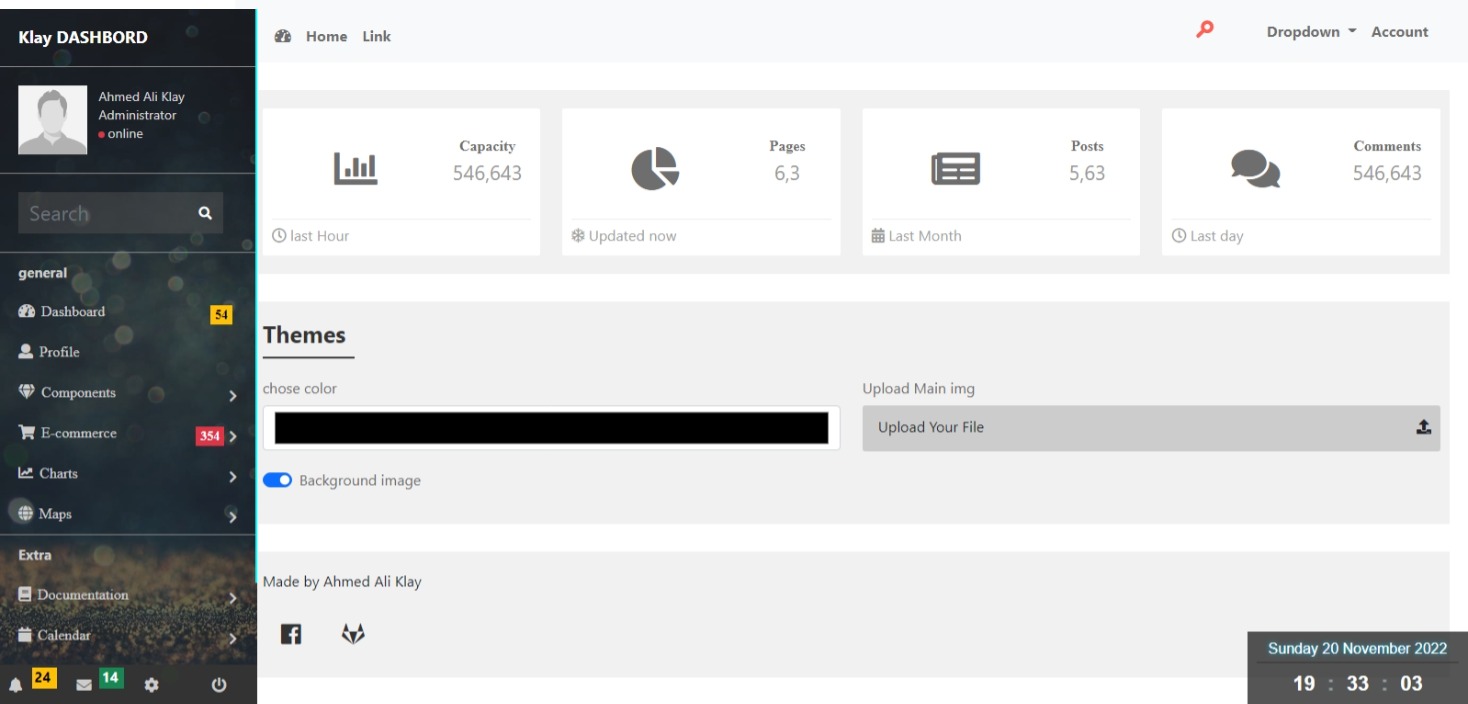Click the magnifier icon in sidebar search
Image resolution: width=1468 pixels, height=704 pixels.
click(205, 213)
